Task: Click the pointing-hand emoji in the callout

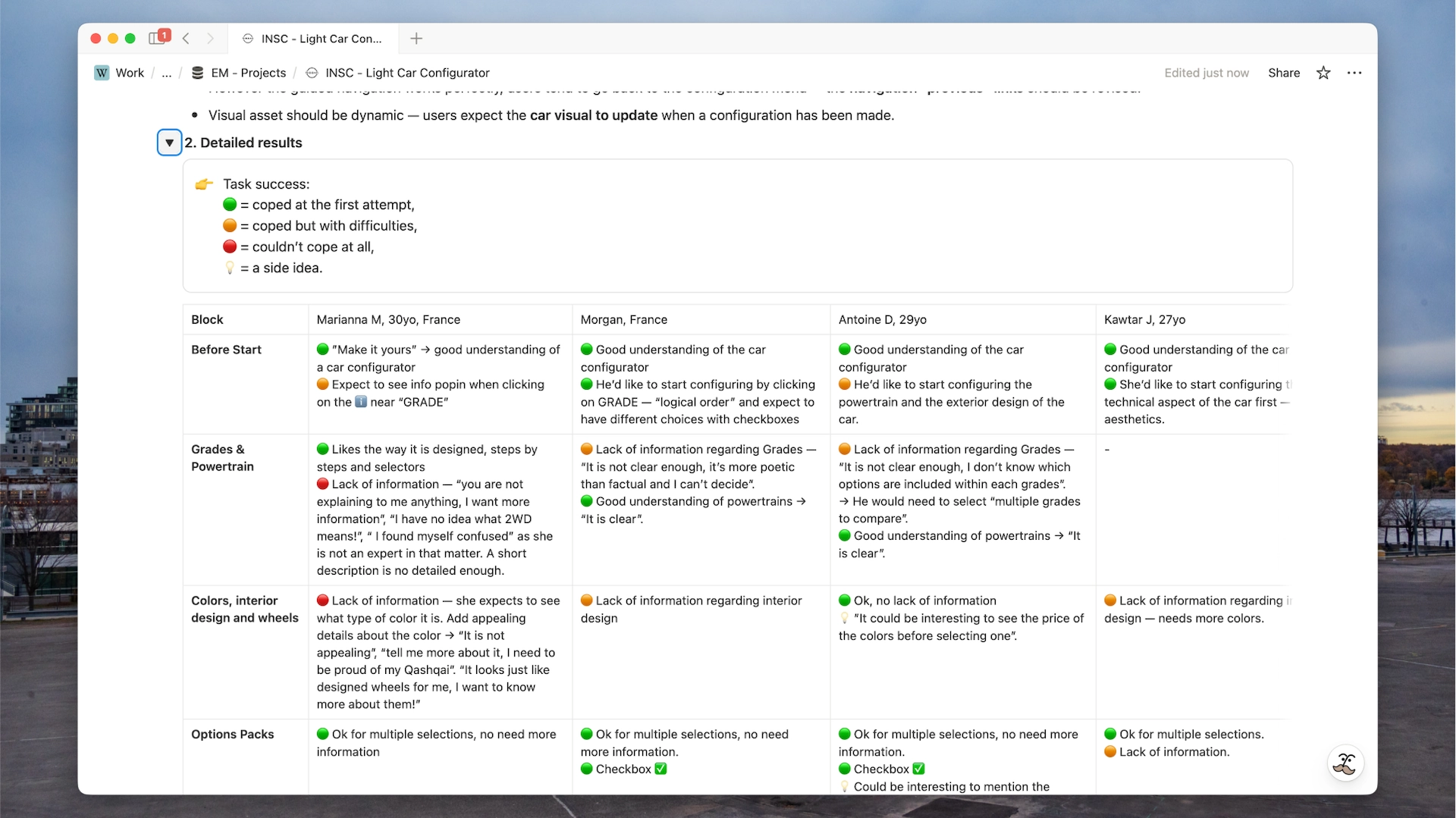Action: 203,183
